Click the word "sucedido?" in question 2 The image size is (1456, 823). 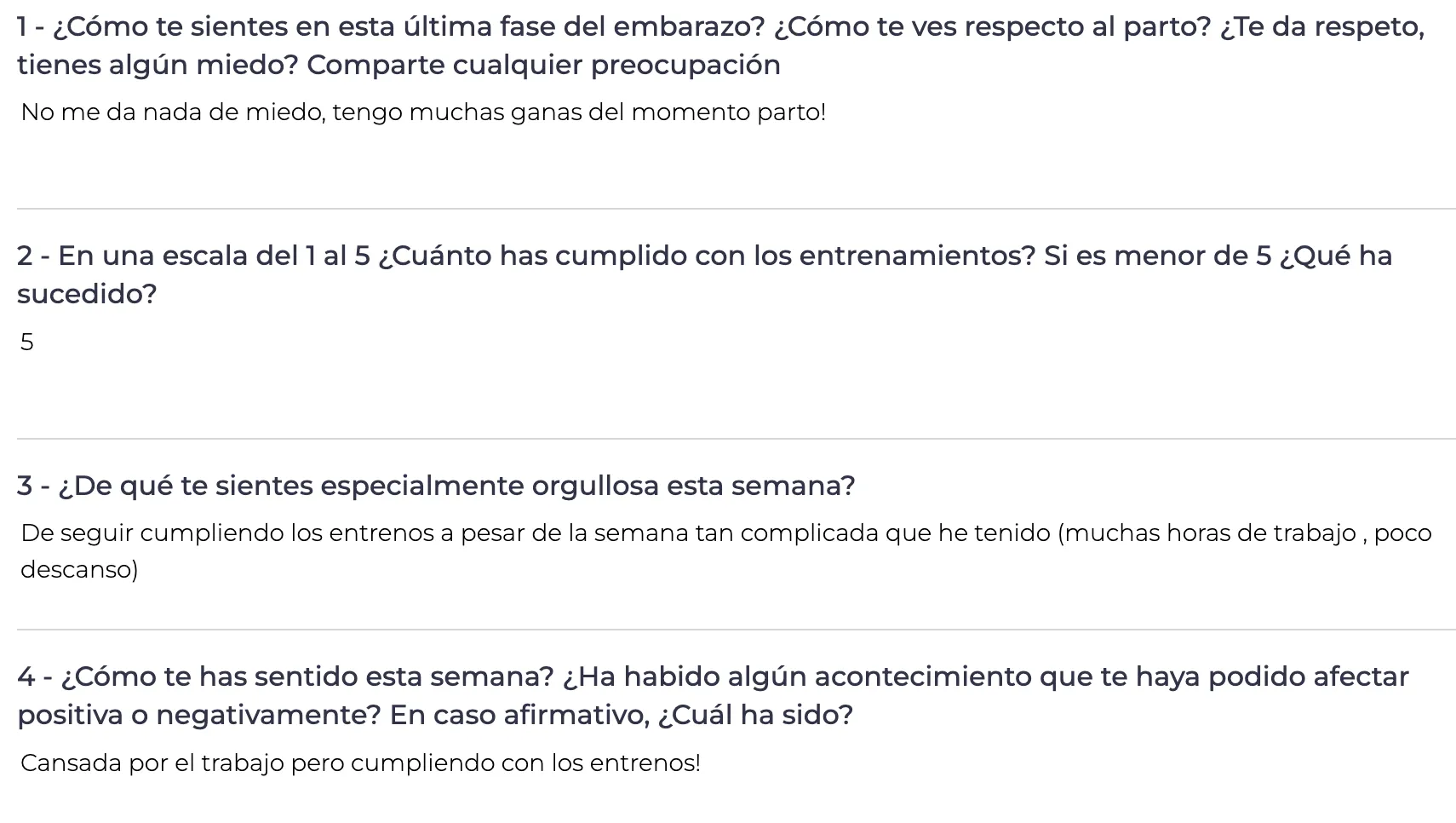pos(87,295)
